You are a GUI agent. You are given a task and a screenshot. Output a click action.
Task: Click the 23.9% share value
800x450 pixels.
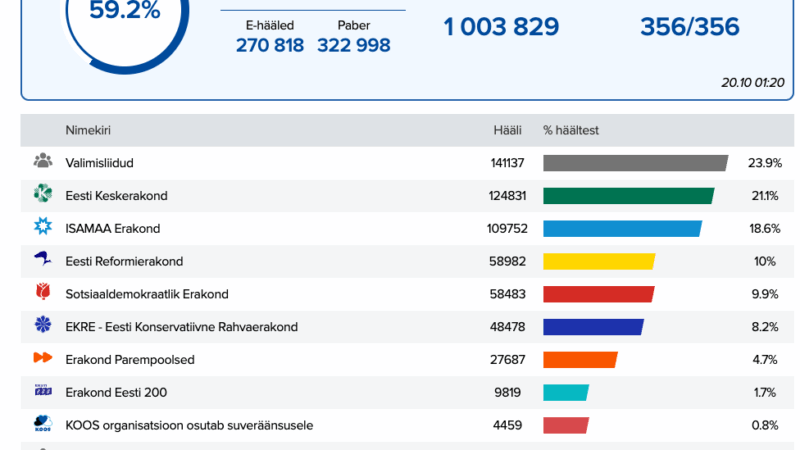click(x=765, y=163)
